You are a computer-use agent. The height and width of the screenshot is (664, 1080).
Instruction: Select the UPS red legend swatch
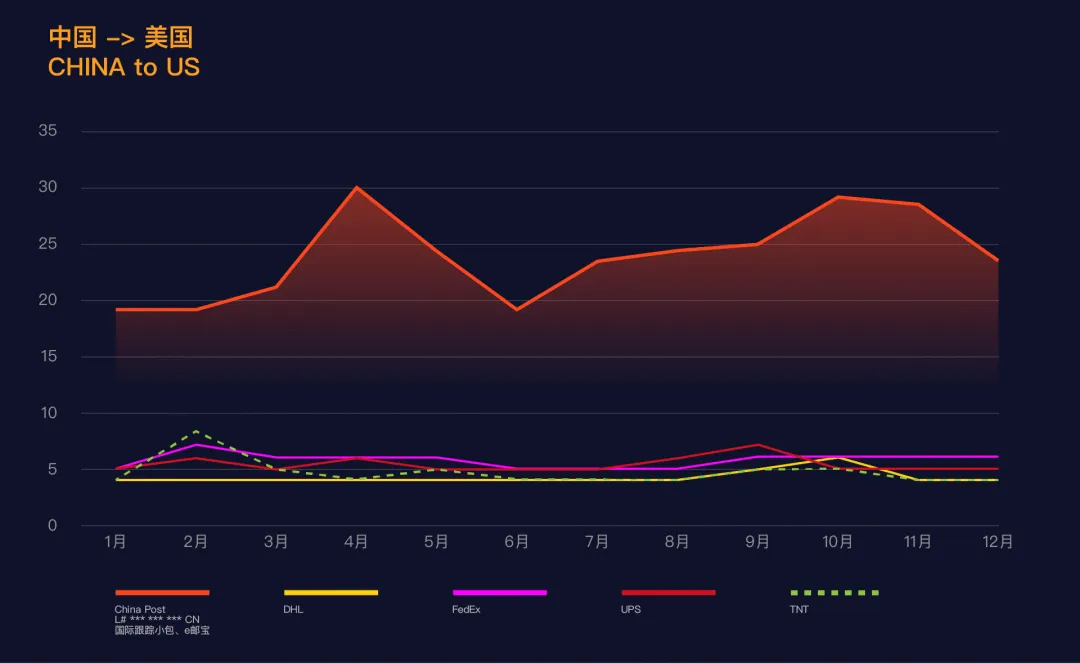tap(668, 592)
